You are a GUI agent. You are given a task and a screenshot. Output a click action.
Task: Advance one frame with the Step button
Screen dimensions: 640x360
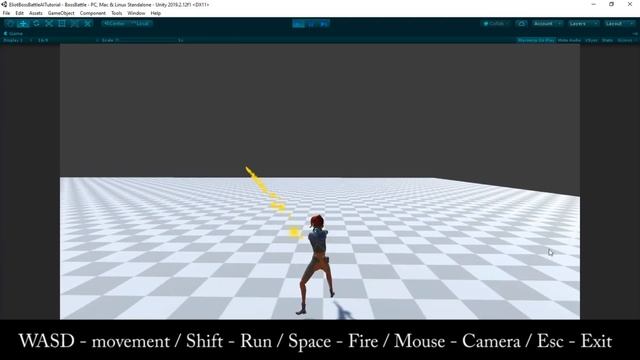pyautogui.click(x=324, y=24)
